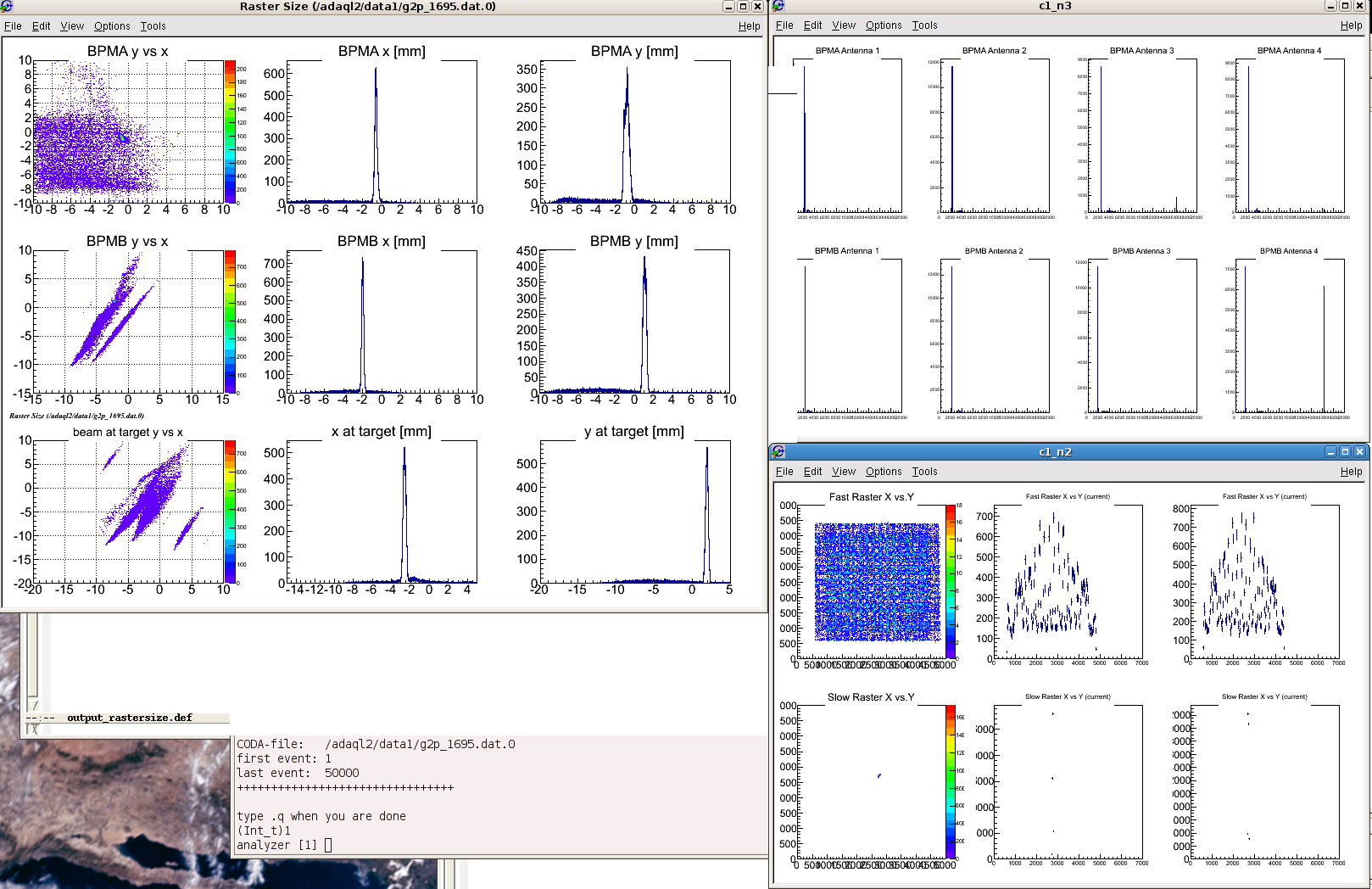Open Tools menu in Raster Size window
1372x889 pixels.
click(153, 26)
